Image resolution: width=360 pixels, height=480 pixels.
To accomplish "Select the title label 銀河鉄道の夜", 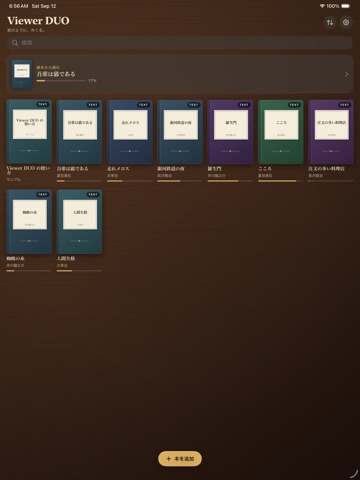I will 171,169.
